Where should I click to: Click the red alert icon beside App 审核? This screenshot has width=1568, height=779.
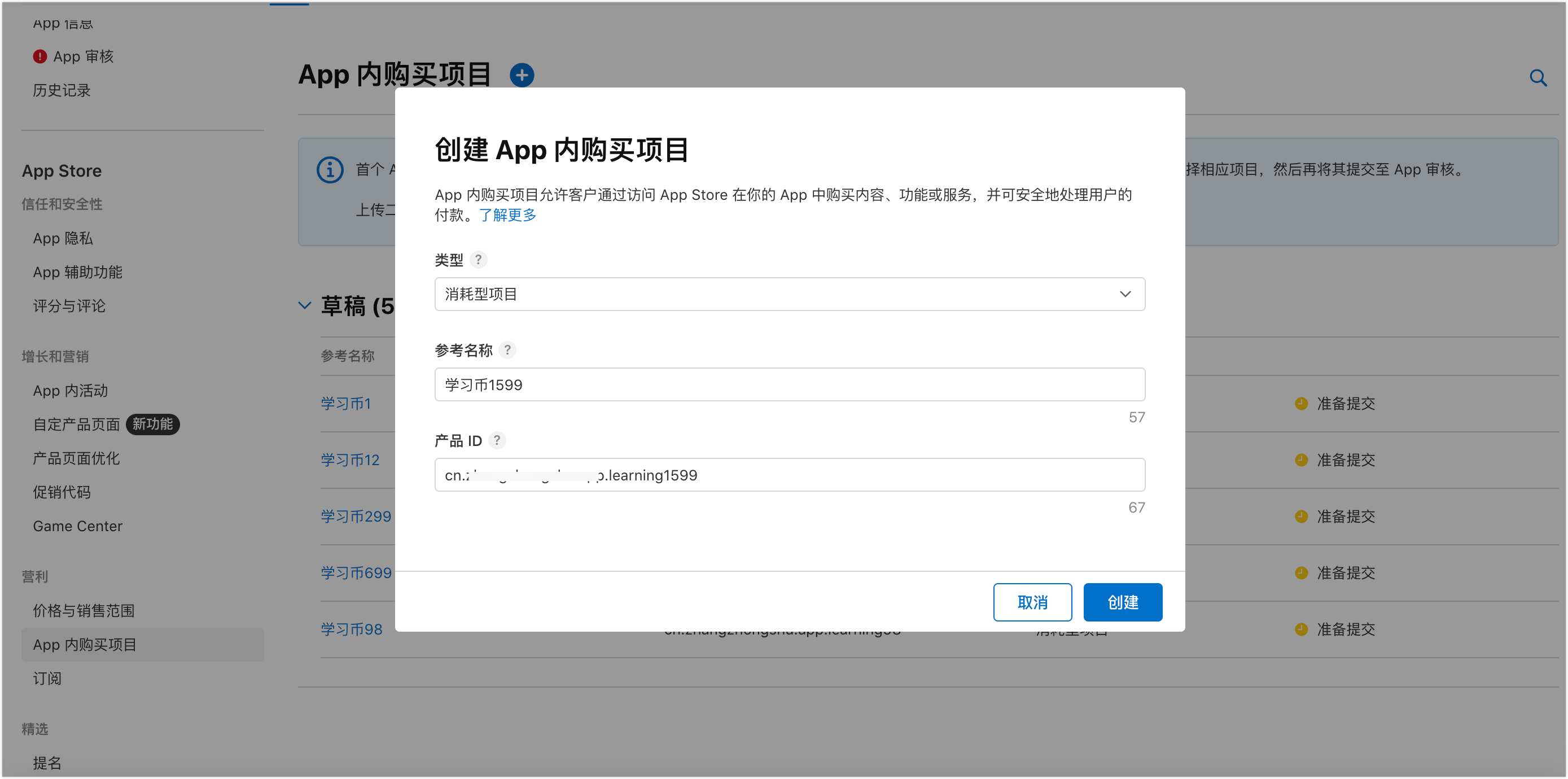tap(40, 56)
